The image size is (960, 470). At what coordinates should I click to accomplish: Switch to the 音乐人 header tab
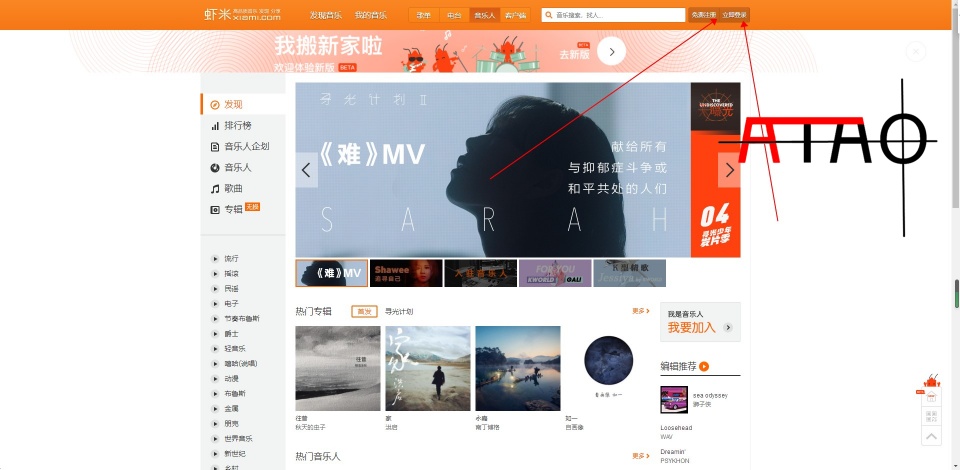coord(485,15)
